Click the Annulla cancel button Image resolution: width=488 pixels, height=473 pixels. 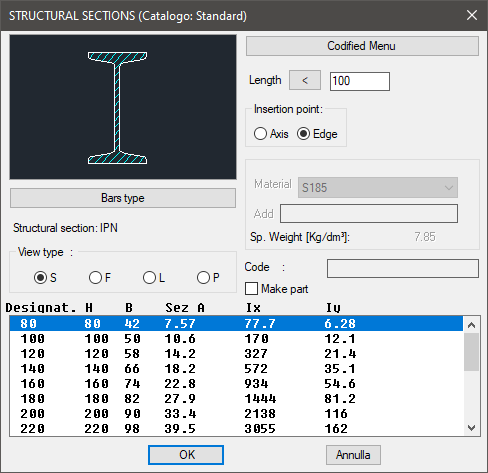[x=353, y=455]
